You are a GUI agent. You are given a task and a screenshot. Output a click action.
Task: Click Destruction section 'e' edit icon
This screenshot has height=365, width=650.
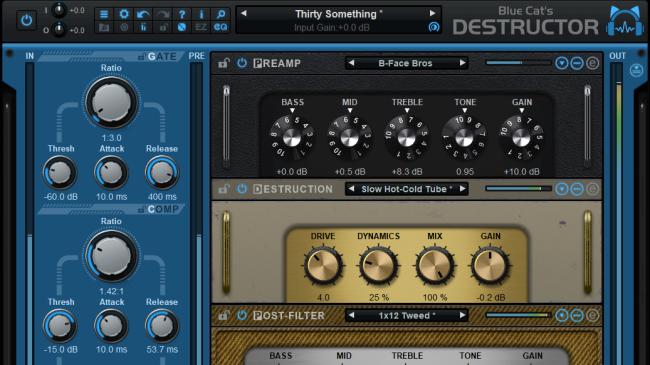(592, 190)
